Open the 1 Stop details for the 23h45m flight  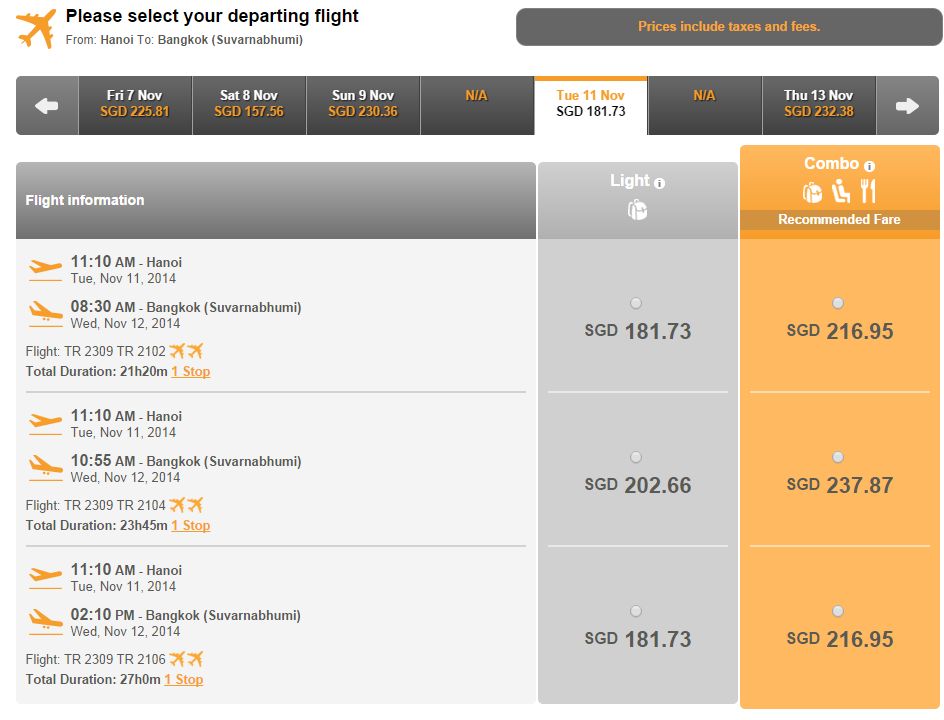[x=190, y=526]
